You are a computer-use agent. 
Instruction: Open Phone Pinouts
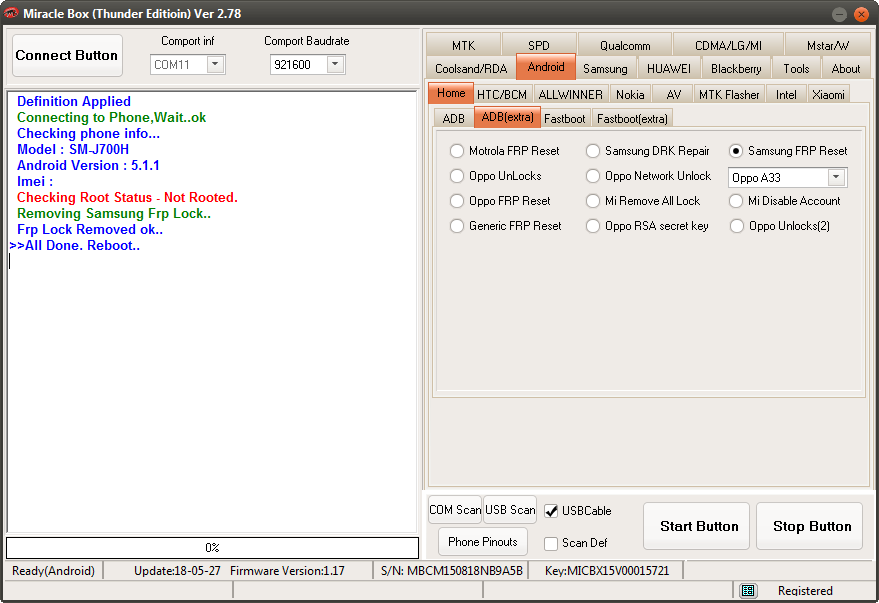(x=483, y=541)
